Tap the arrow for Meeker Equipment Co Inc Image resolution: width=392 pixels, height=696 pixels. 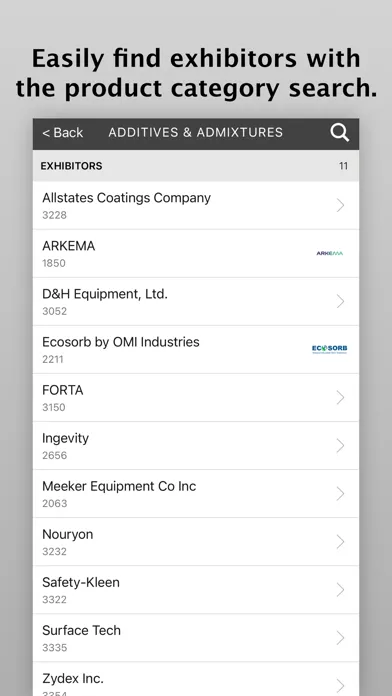coord(340,494)
